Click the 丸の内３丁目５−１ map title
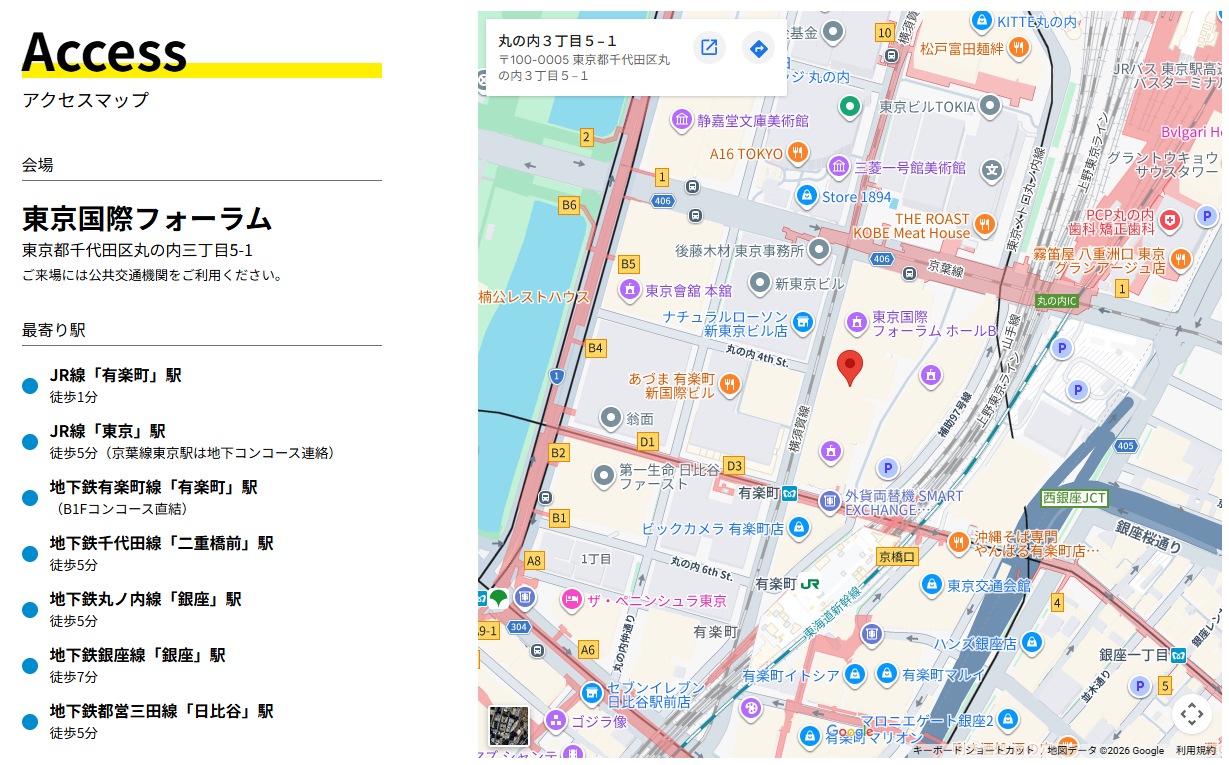The width and height of the screenshot is (1229, 765). tap(558, 40)
